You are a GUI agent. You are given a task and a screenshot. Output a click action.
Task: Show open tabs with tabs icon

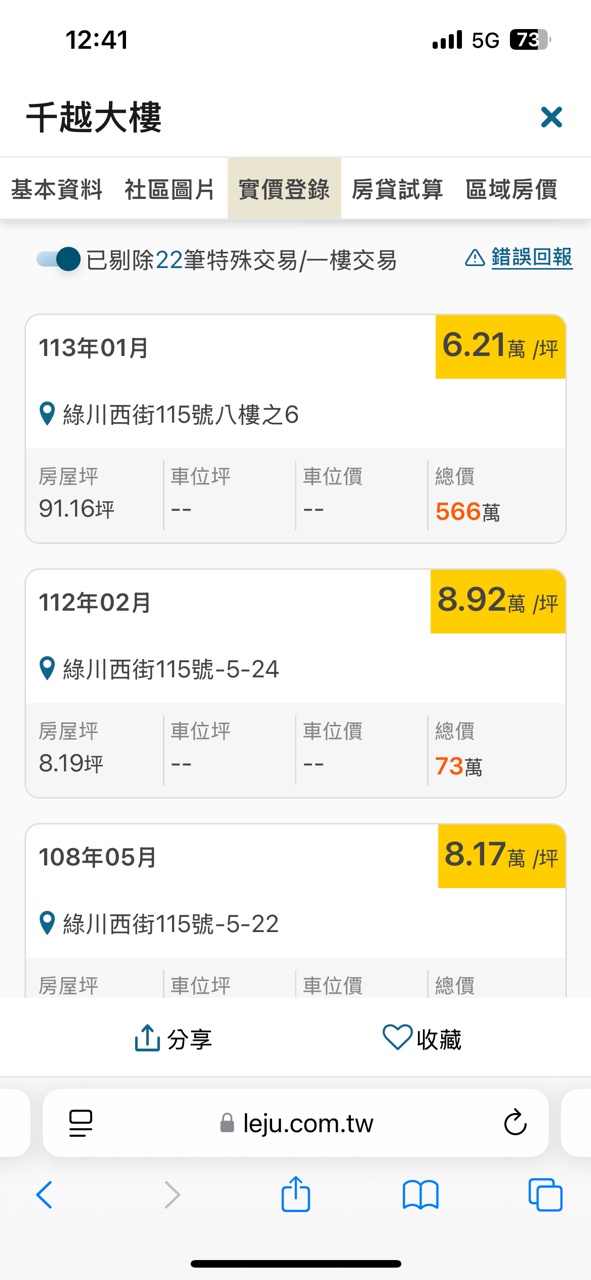(545, 1195)
